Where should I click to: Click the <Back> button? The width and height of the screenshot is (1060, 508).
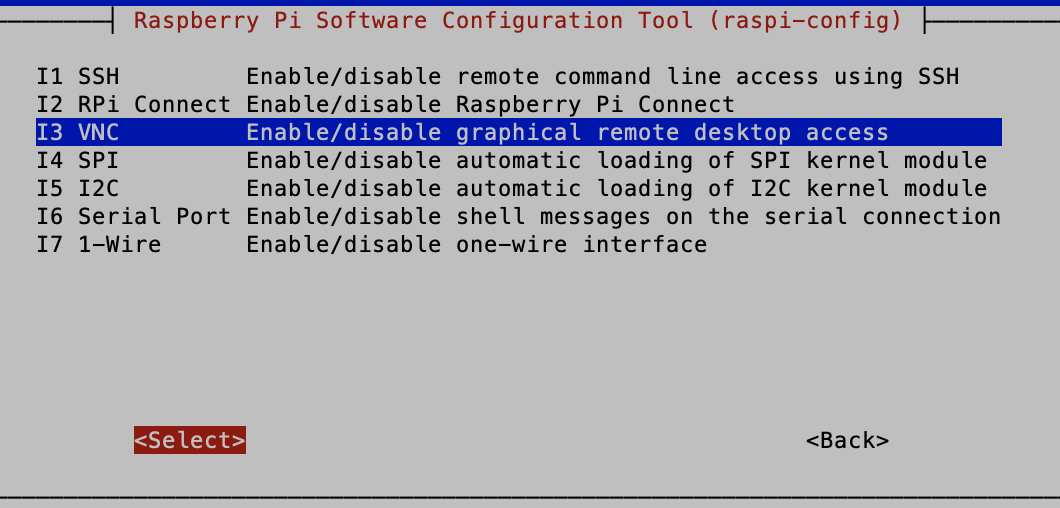[x=847, y=440]
